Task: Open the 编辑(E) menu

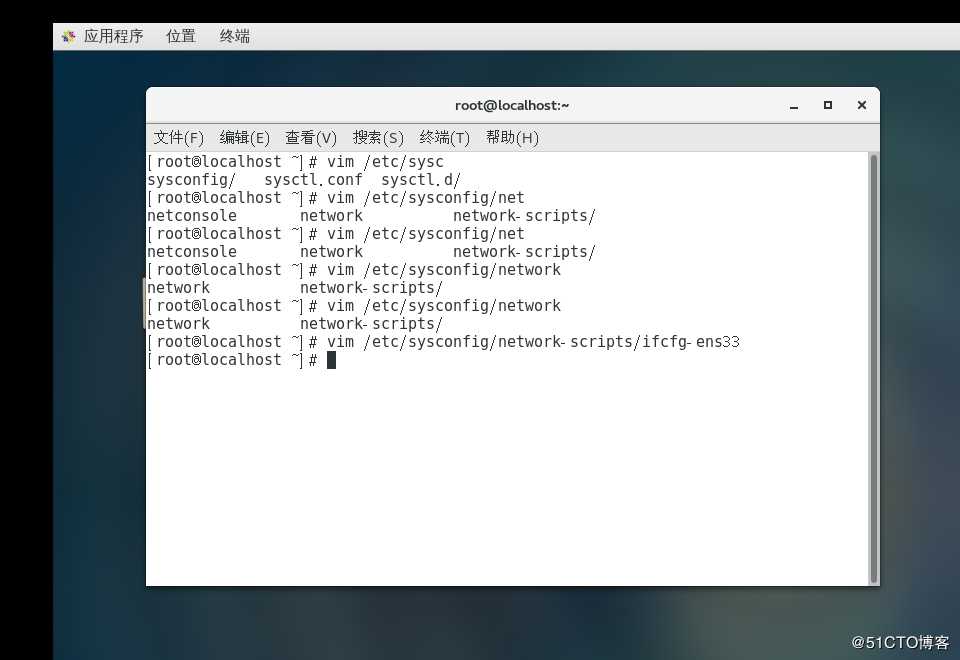Action: (244, 138)
